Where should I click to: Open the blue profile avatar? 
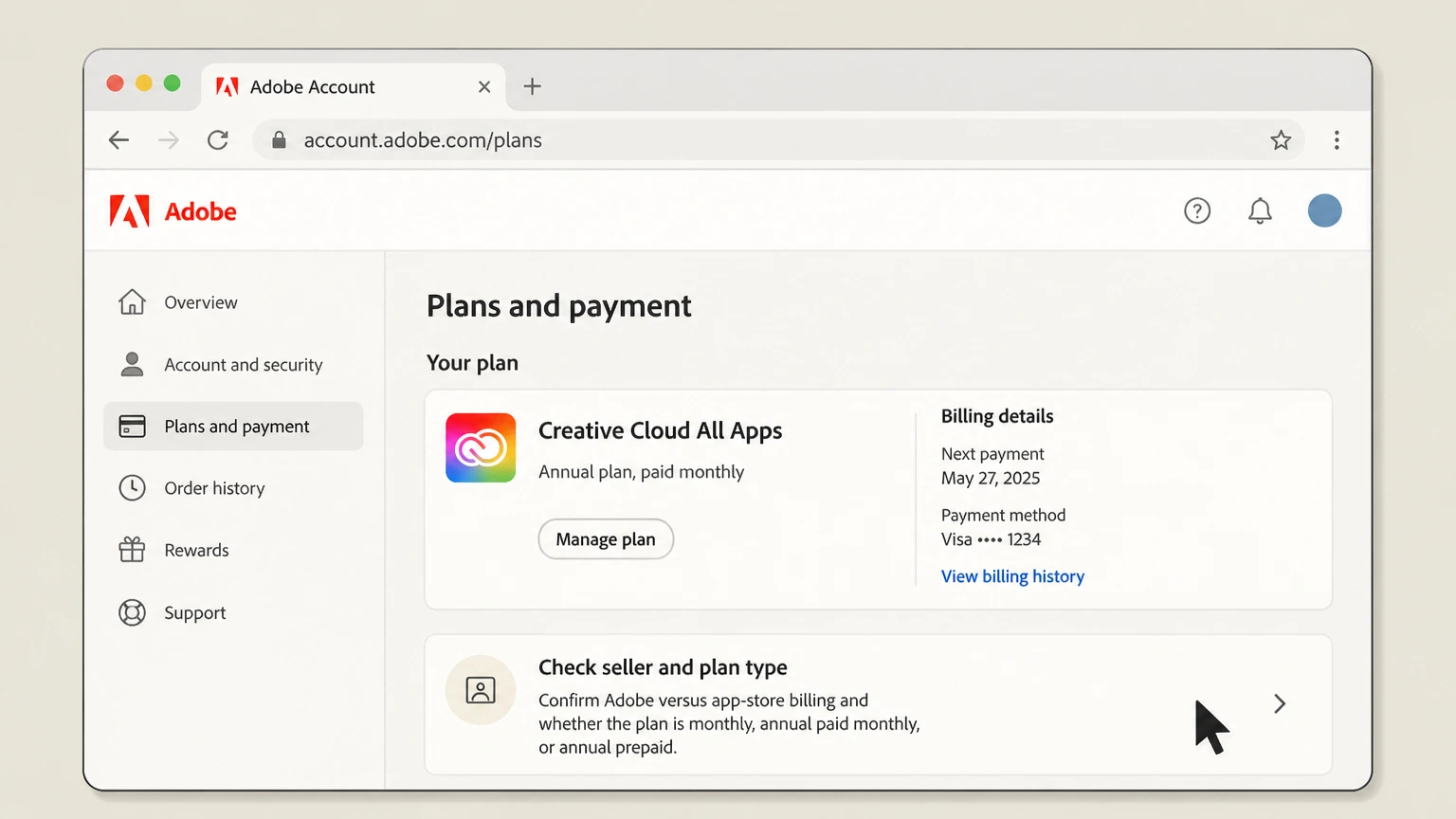pos(1324,210)
